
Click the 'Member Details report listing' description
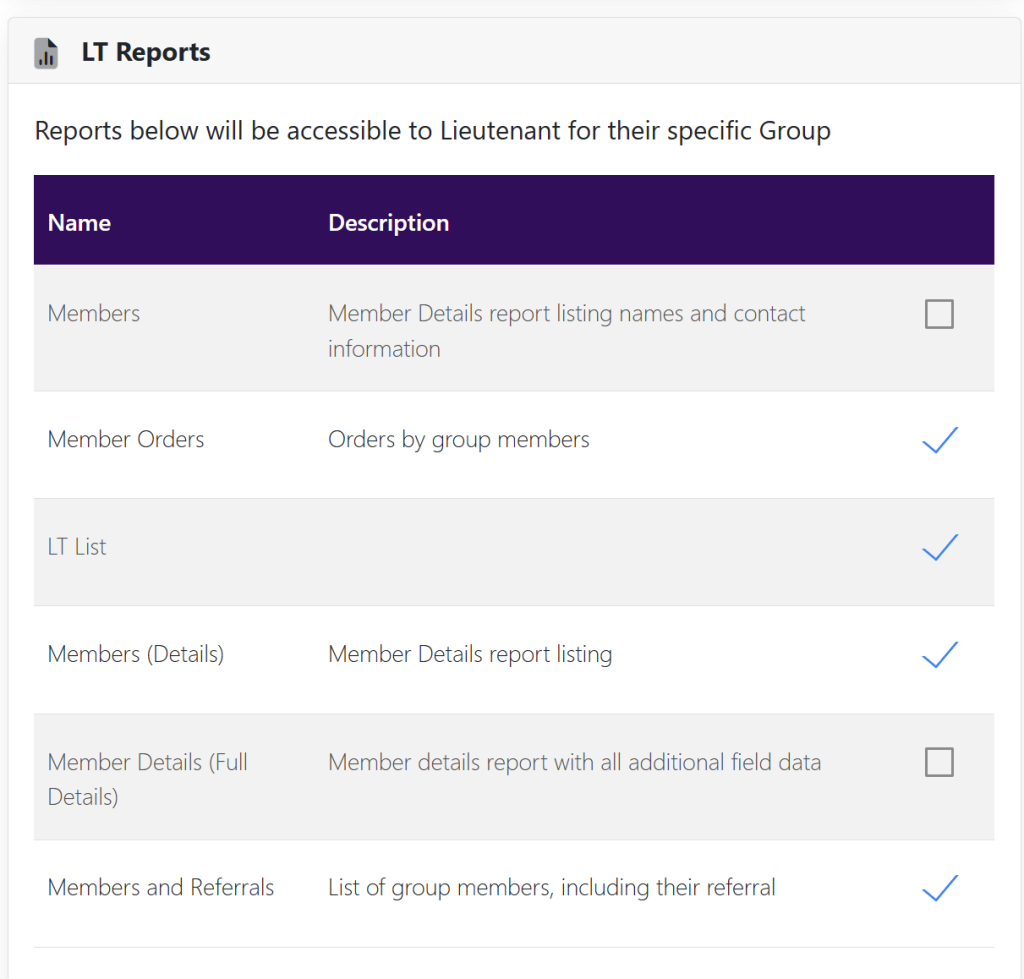click(470, 655)
